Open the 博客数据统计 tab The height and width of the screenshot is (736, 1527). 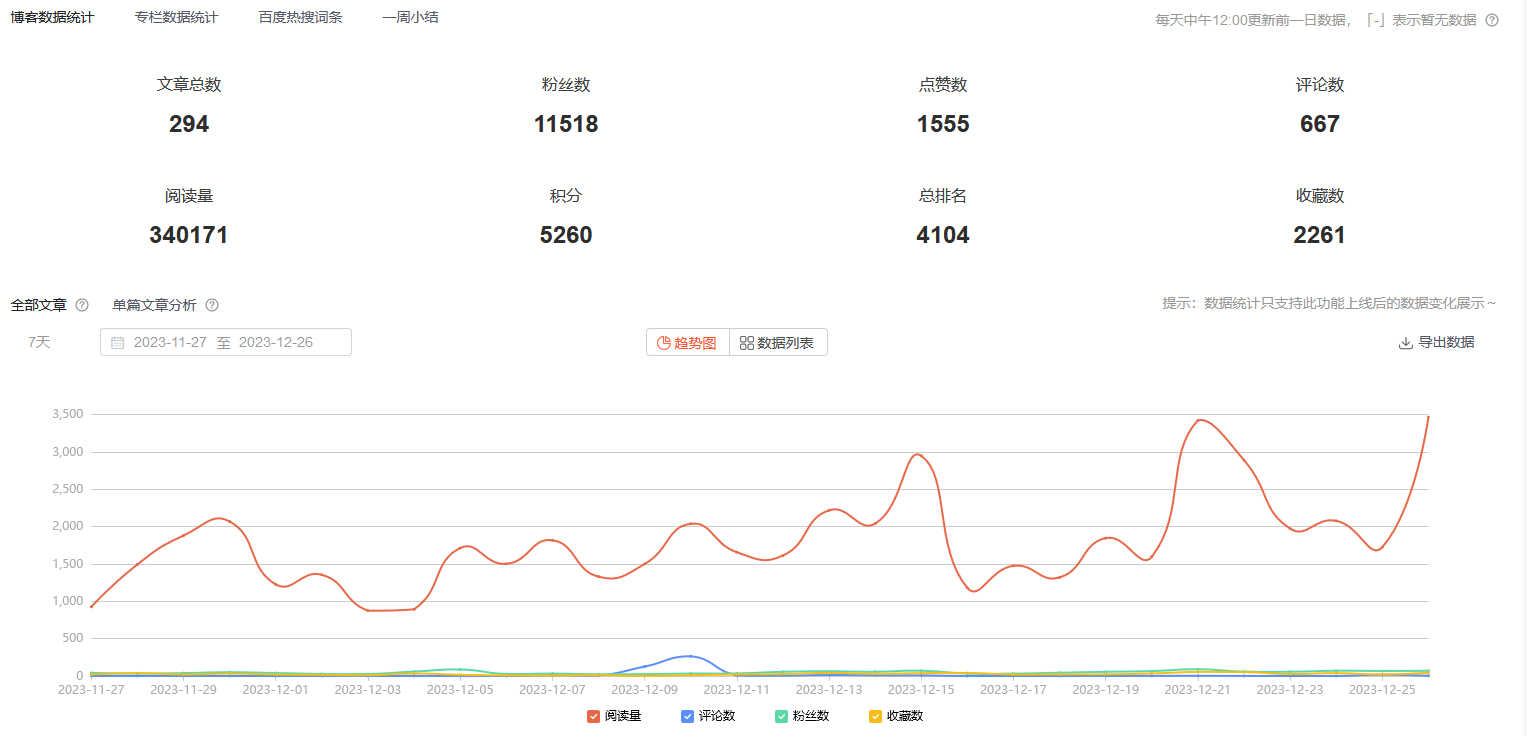click(x=52, y=18)
